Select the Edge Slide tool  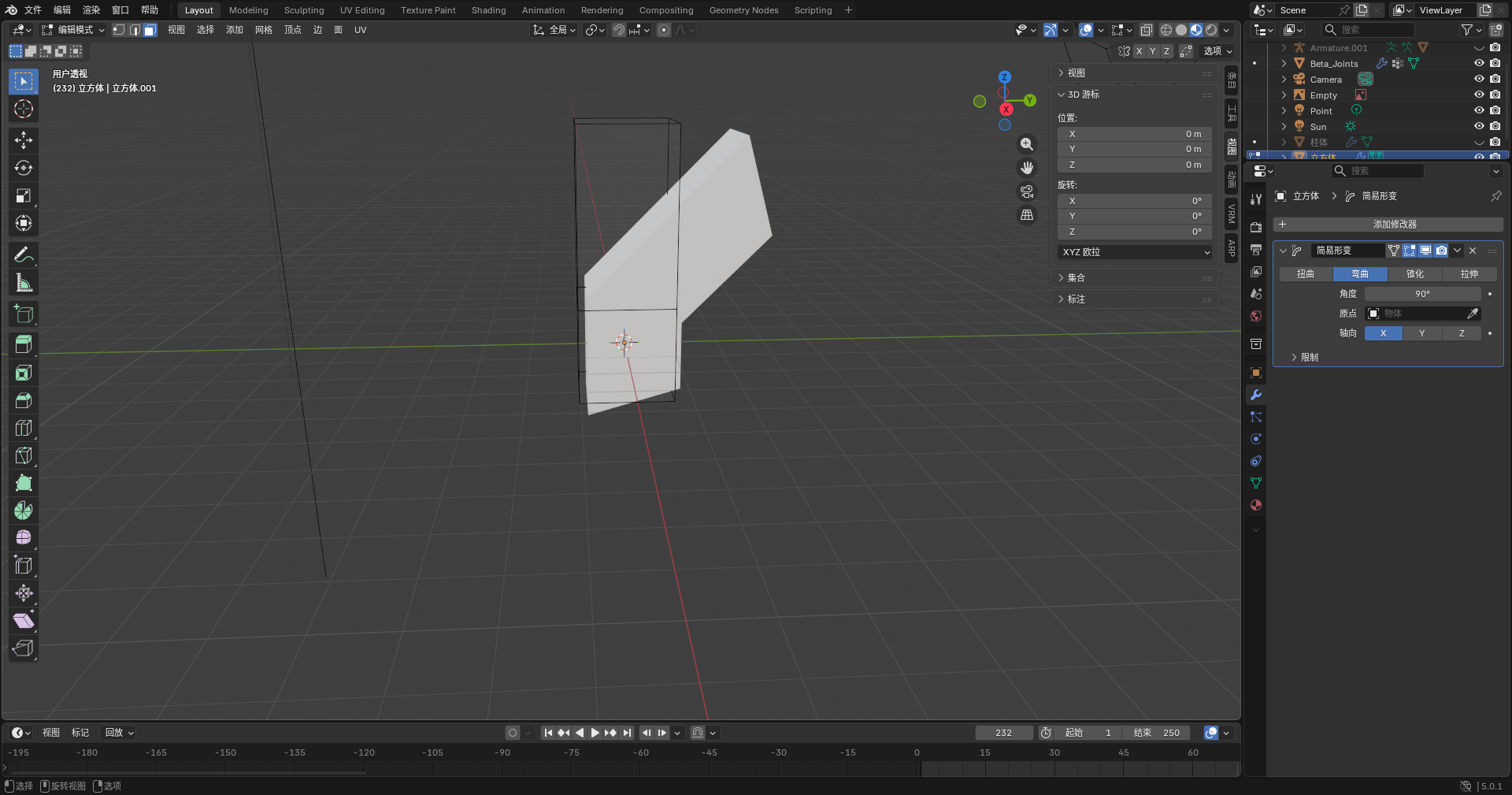[x=24, y=566]
